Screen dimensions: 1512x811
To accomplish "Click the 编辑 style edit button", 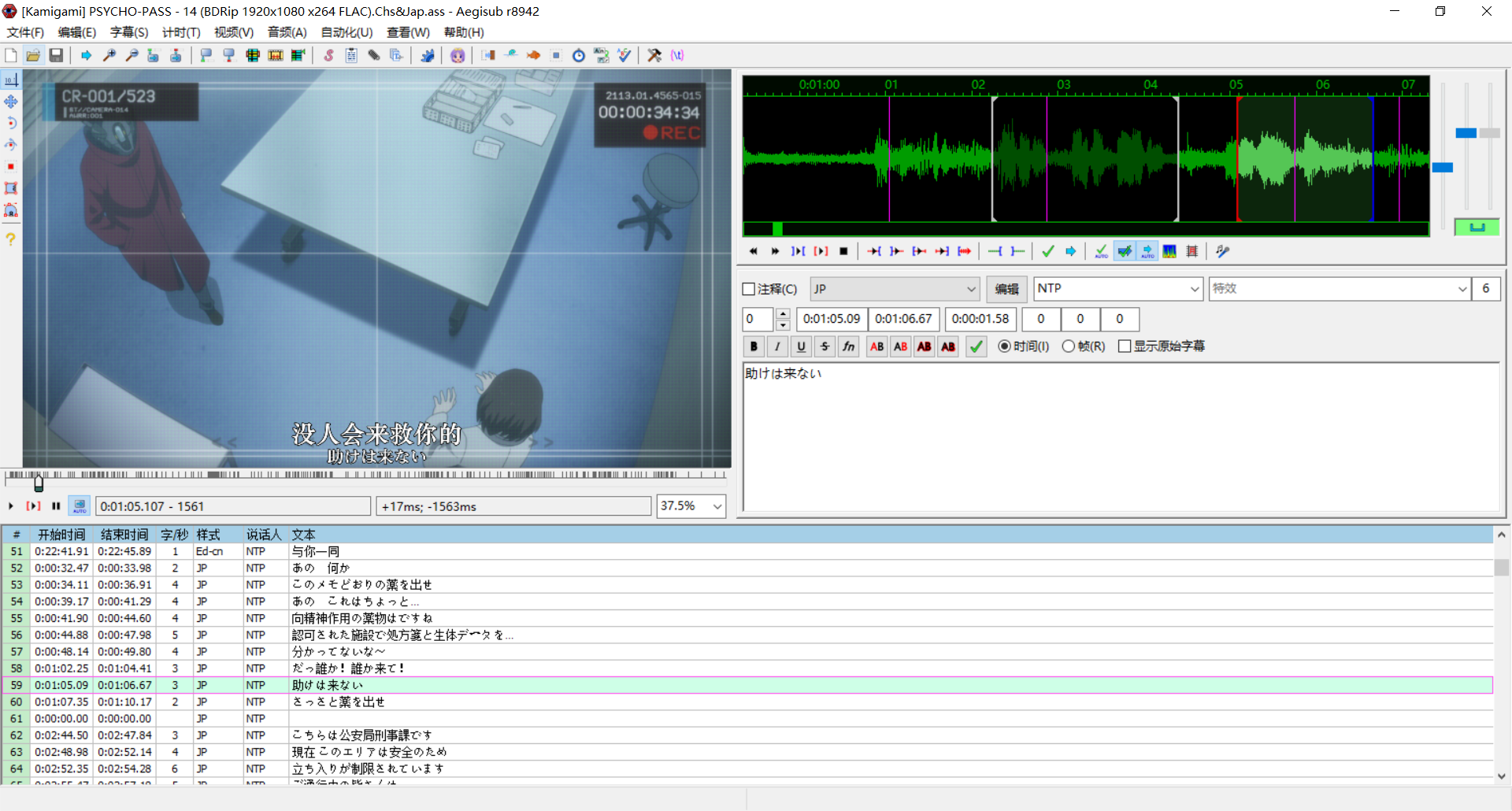I will 1006,289.
